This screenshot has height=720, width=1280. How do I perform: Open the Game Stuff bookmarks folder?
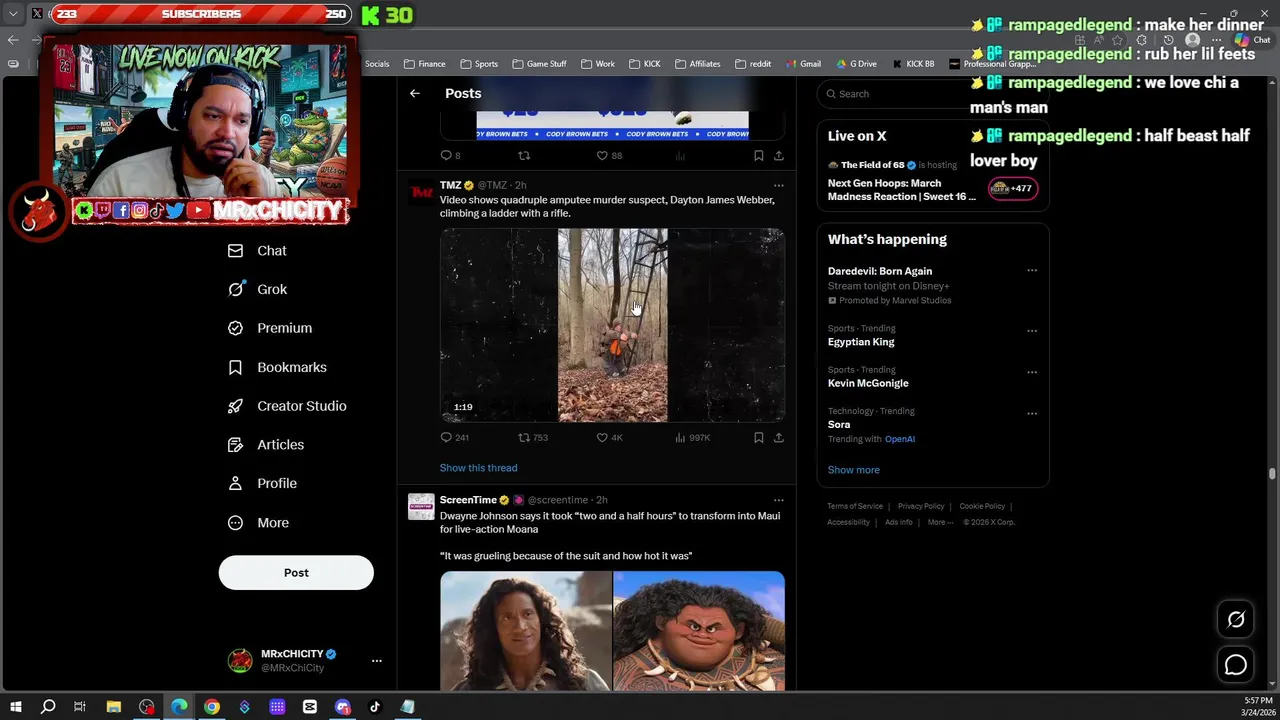(539, 64)
